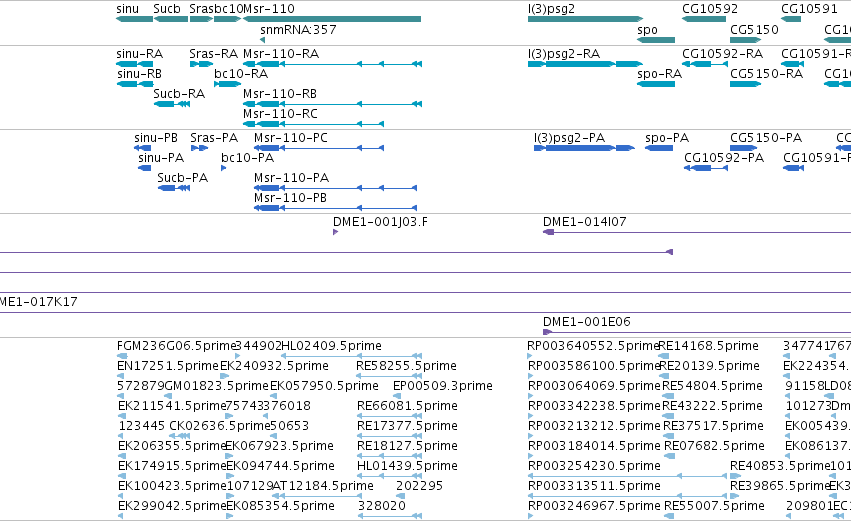Select the DME1-001E06 clone feature
Screen dimensions: 851x521
(x=697, y=332)
